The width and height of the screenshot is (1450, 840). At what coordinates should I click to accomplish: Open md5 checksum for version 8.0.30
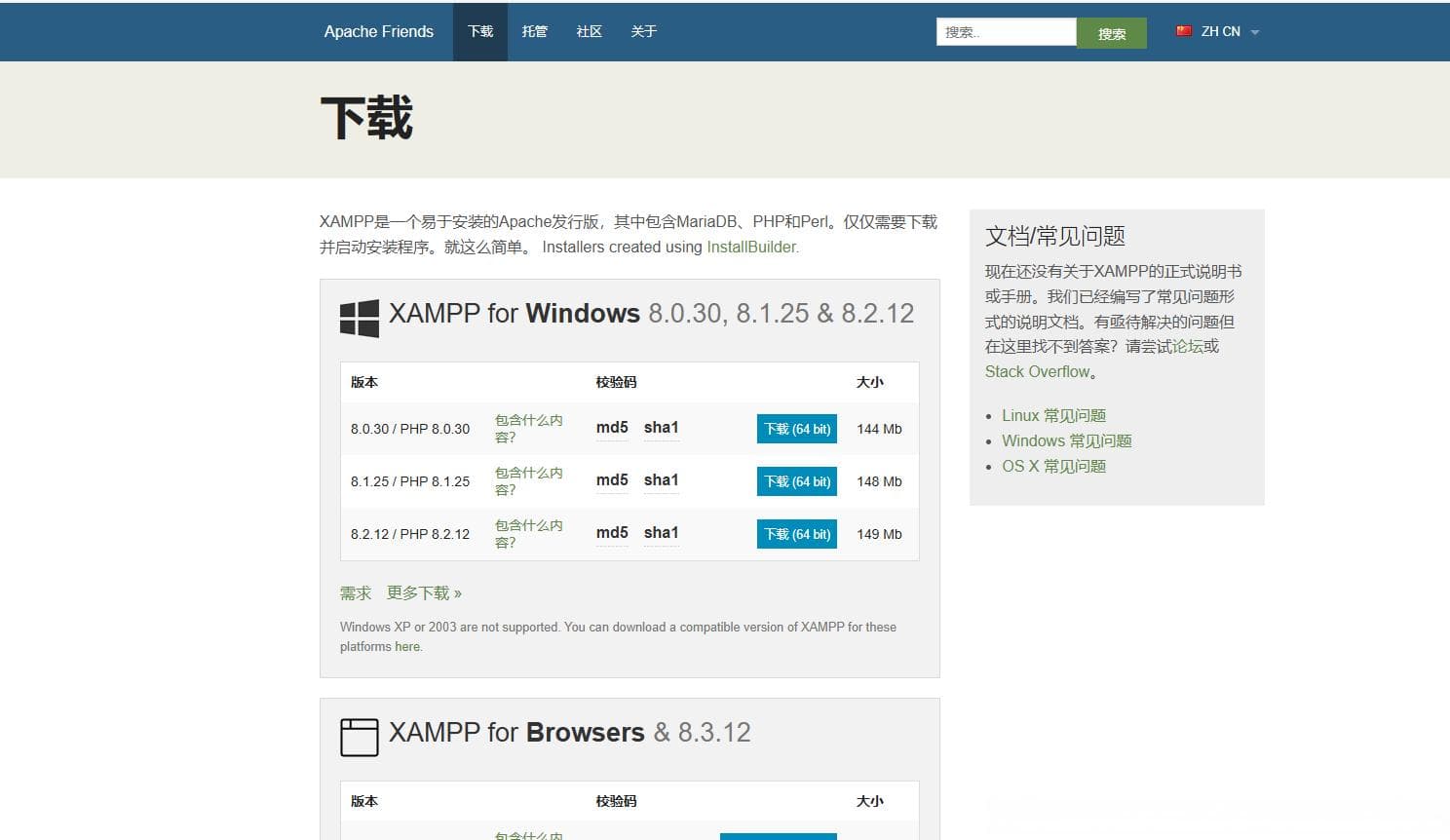[612, 428]
